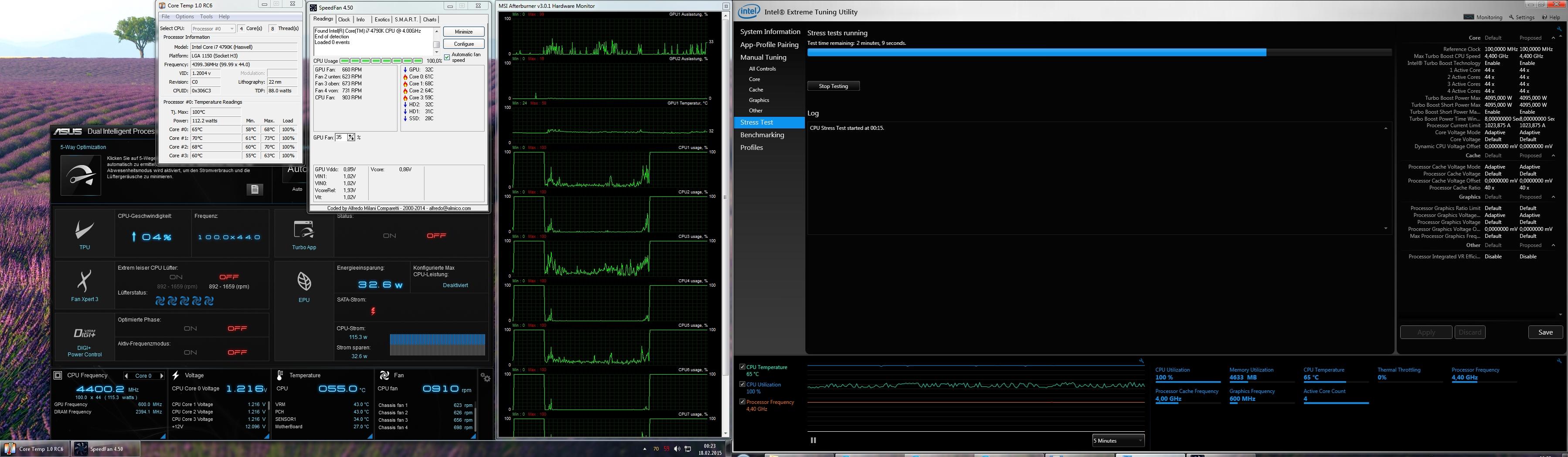Viewport: 1568px width, 457px height.
Task: Switch to SpeedFan taskbar button
Action: (106, 449)
